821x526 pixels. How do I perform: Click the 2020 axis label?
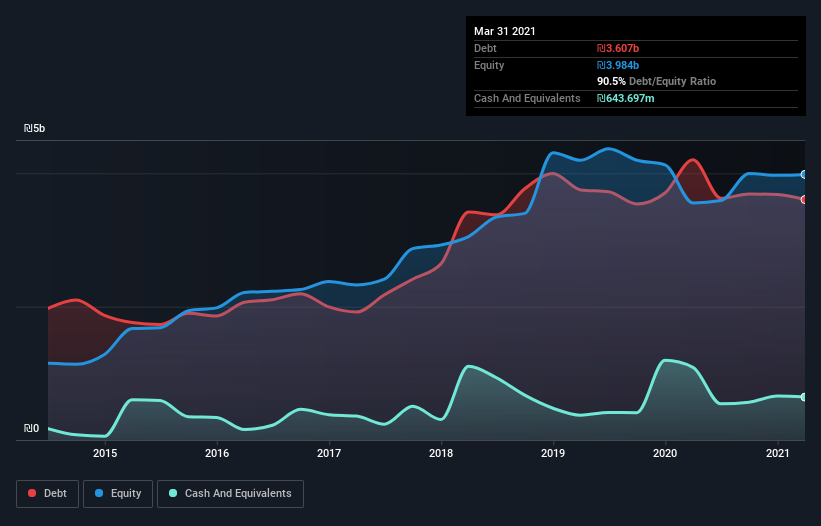pos(665,453)
